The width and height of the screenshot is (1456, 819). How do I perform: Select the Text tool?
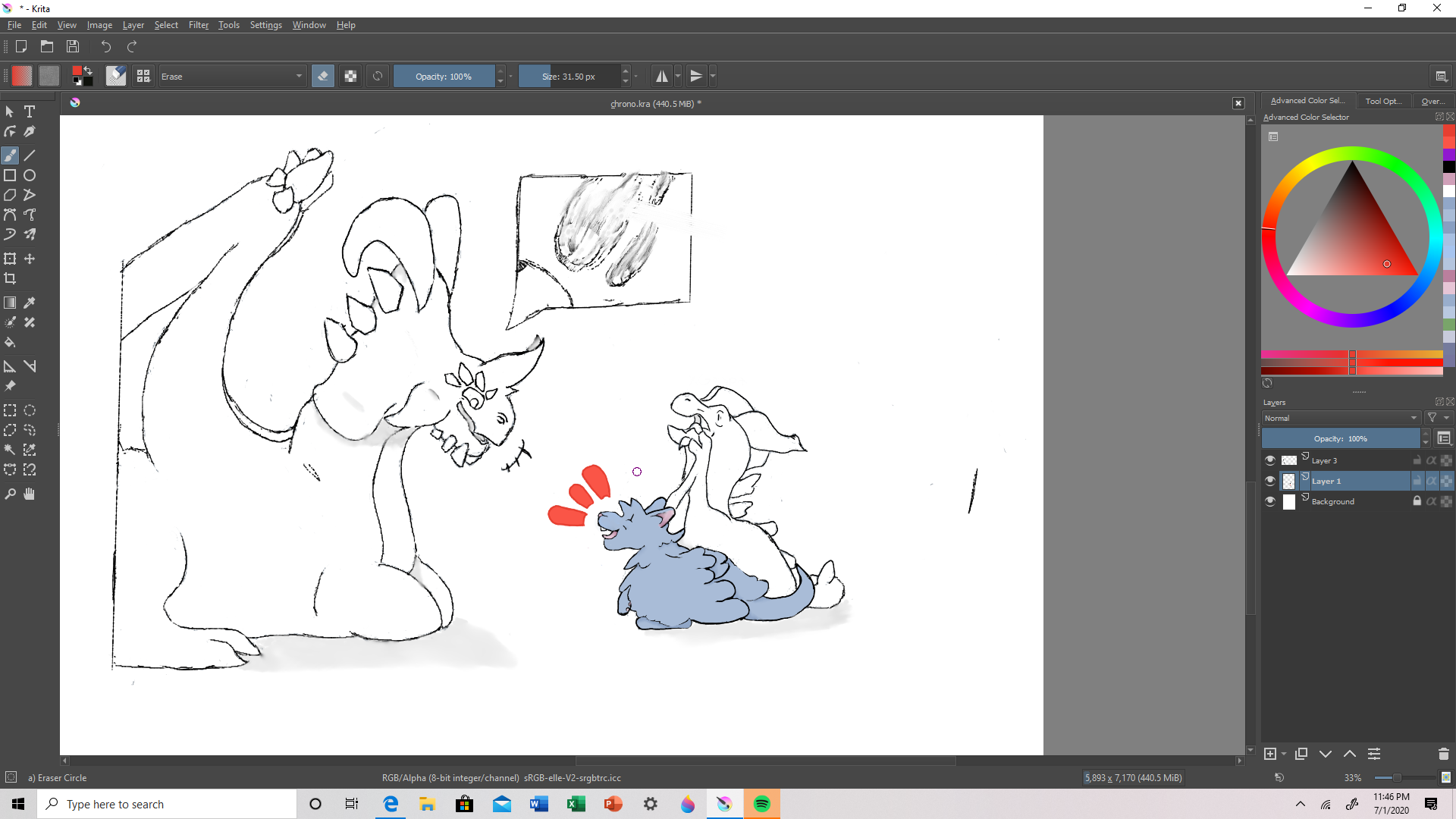click(x=30, y=111)
